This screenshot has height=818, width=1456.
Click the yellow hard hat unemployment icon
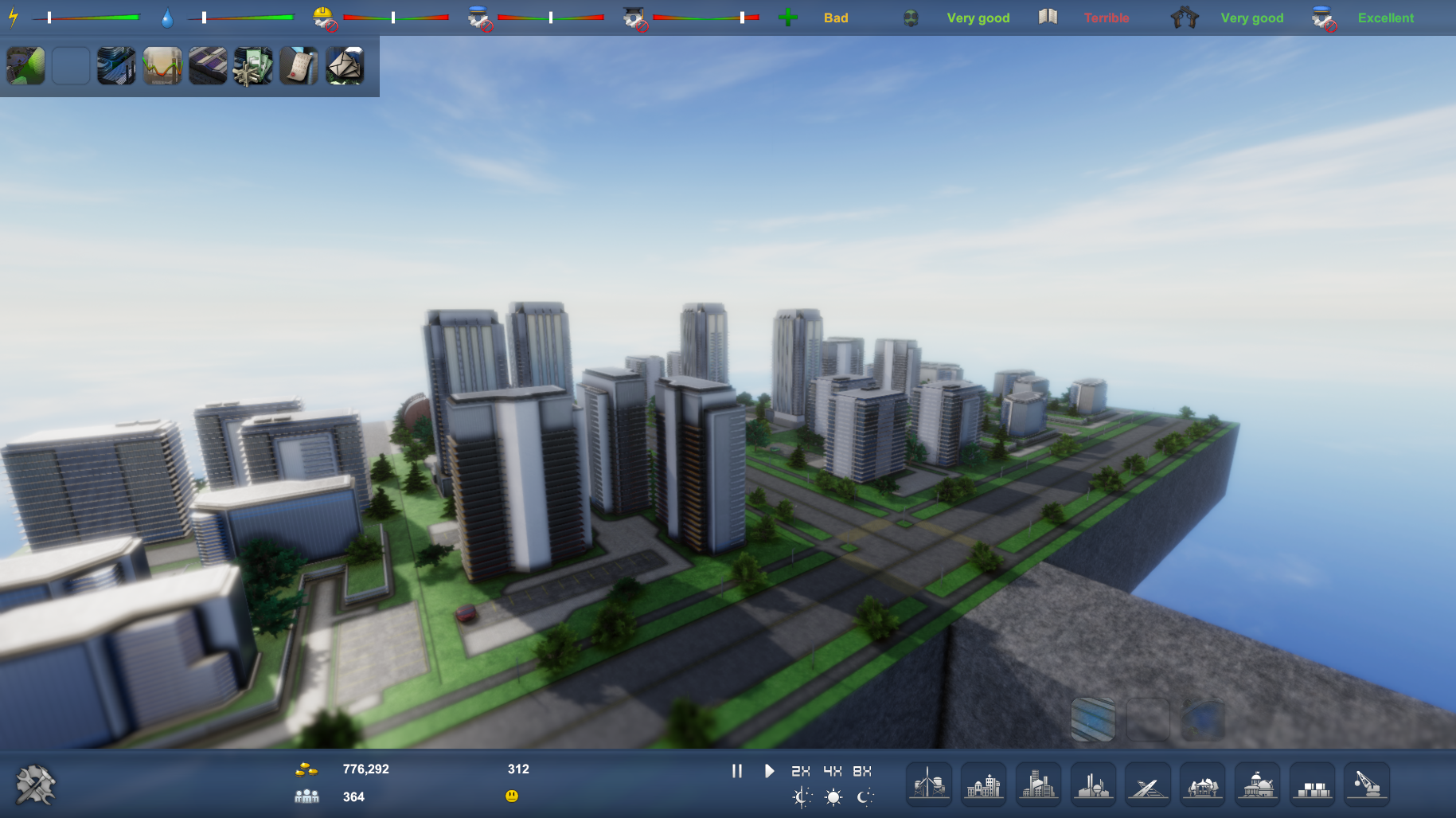[x=325, y=18]
